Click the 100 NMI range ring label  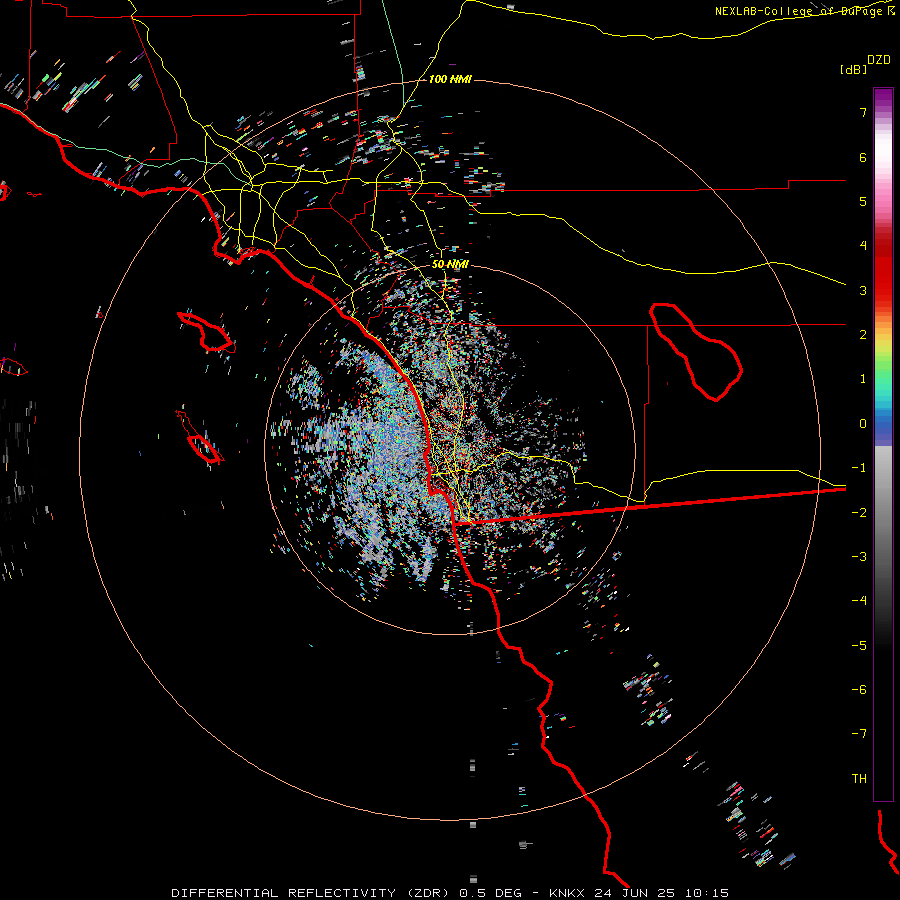point(450,79)
